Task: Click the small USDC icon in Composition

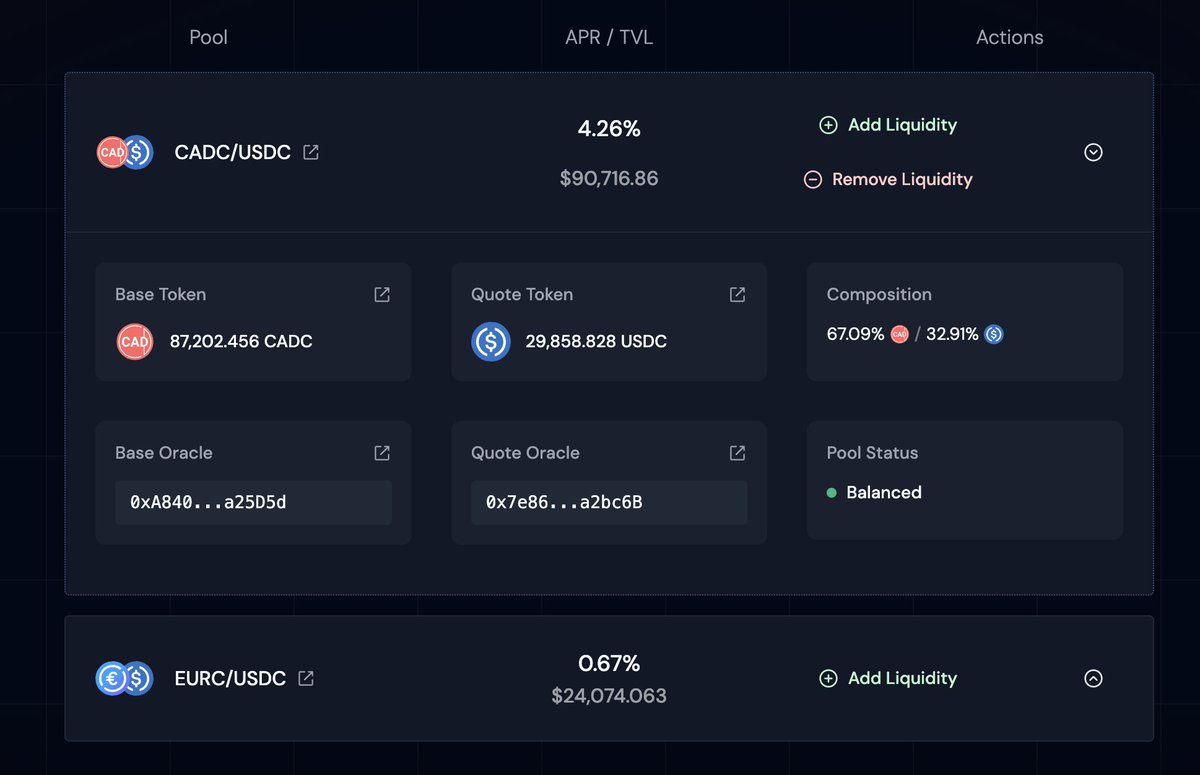Action: [994, 334]
